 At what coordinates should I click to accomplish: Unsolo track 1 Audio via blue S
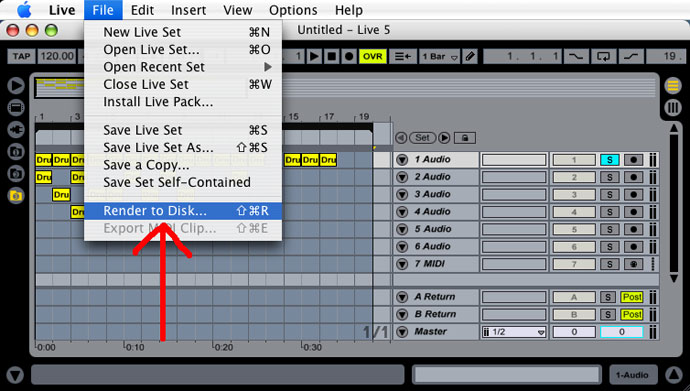pyautogui.click(x=609, y=160)
